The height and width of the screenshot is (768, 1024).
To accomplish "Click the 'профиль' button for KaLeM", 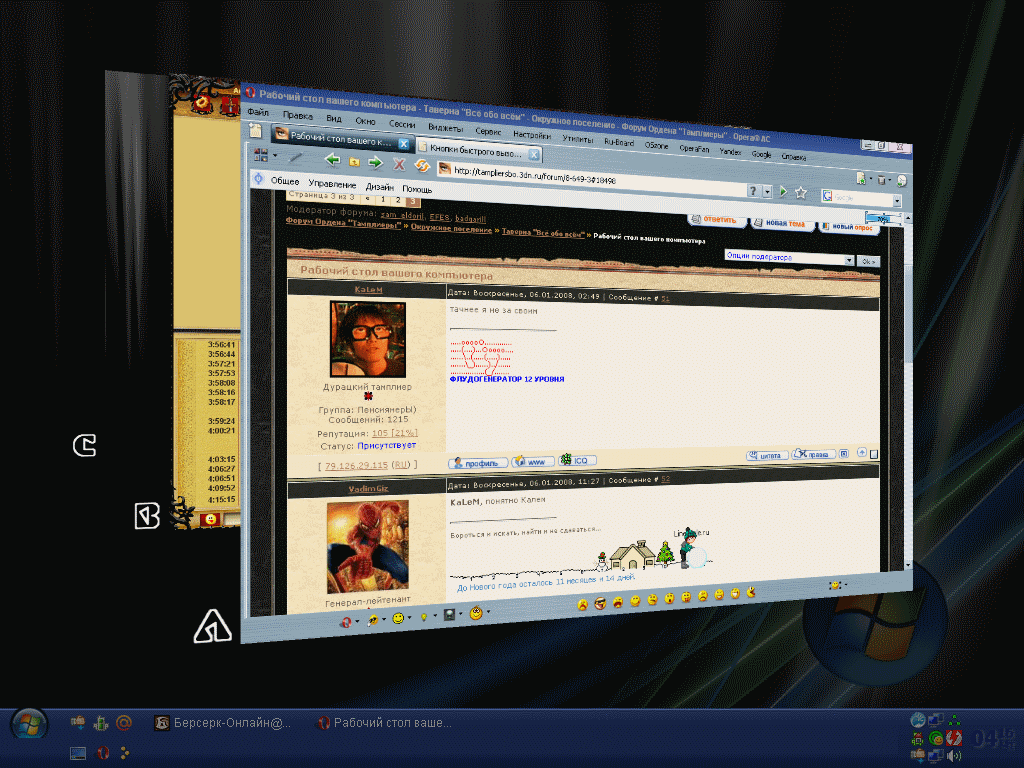I will [x=476, y=463].
